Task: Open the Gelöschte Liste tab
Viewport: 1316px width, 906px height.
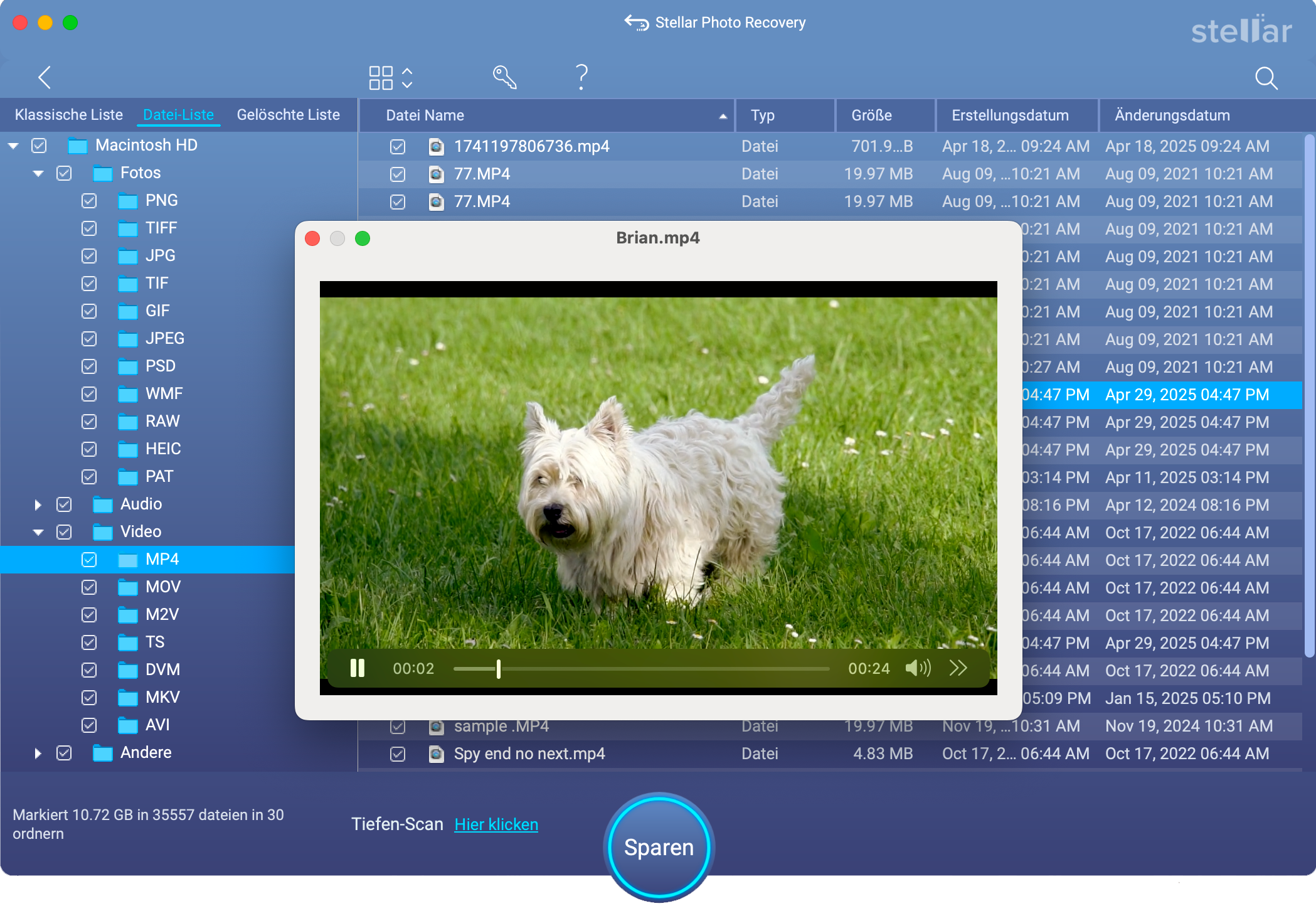Action: (x=289, y=115)
